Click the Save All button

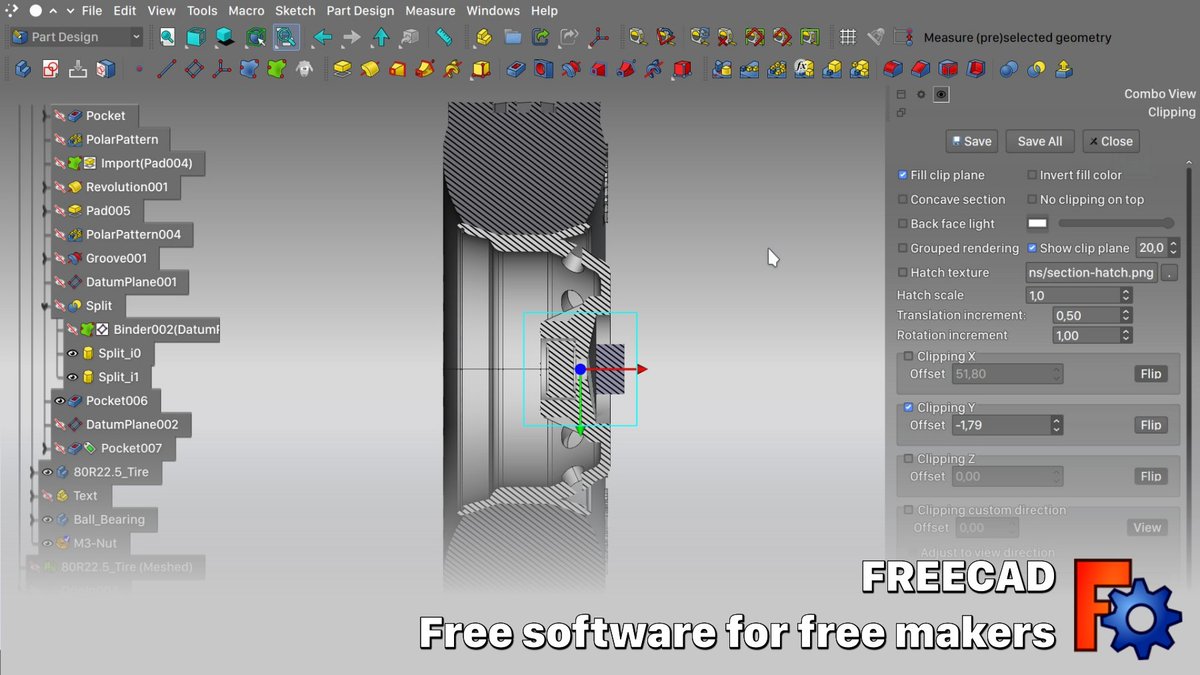point(1039,141)
